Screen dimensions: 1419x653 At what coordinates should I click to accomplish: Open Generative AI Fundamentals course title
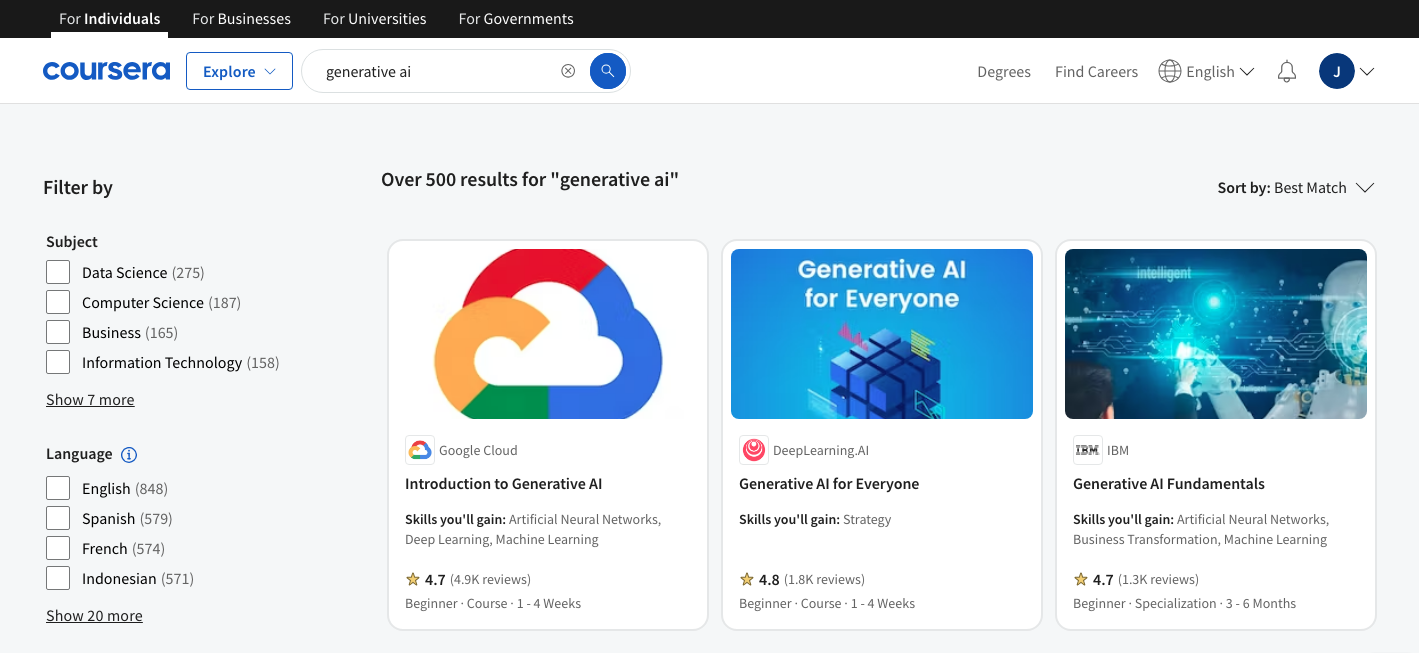pos(1169,484)
